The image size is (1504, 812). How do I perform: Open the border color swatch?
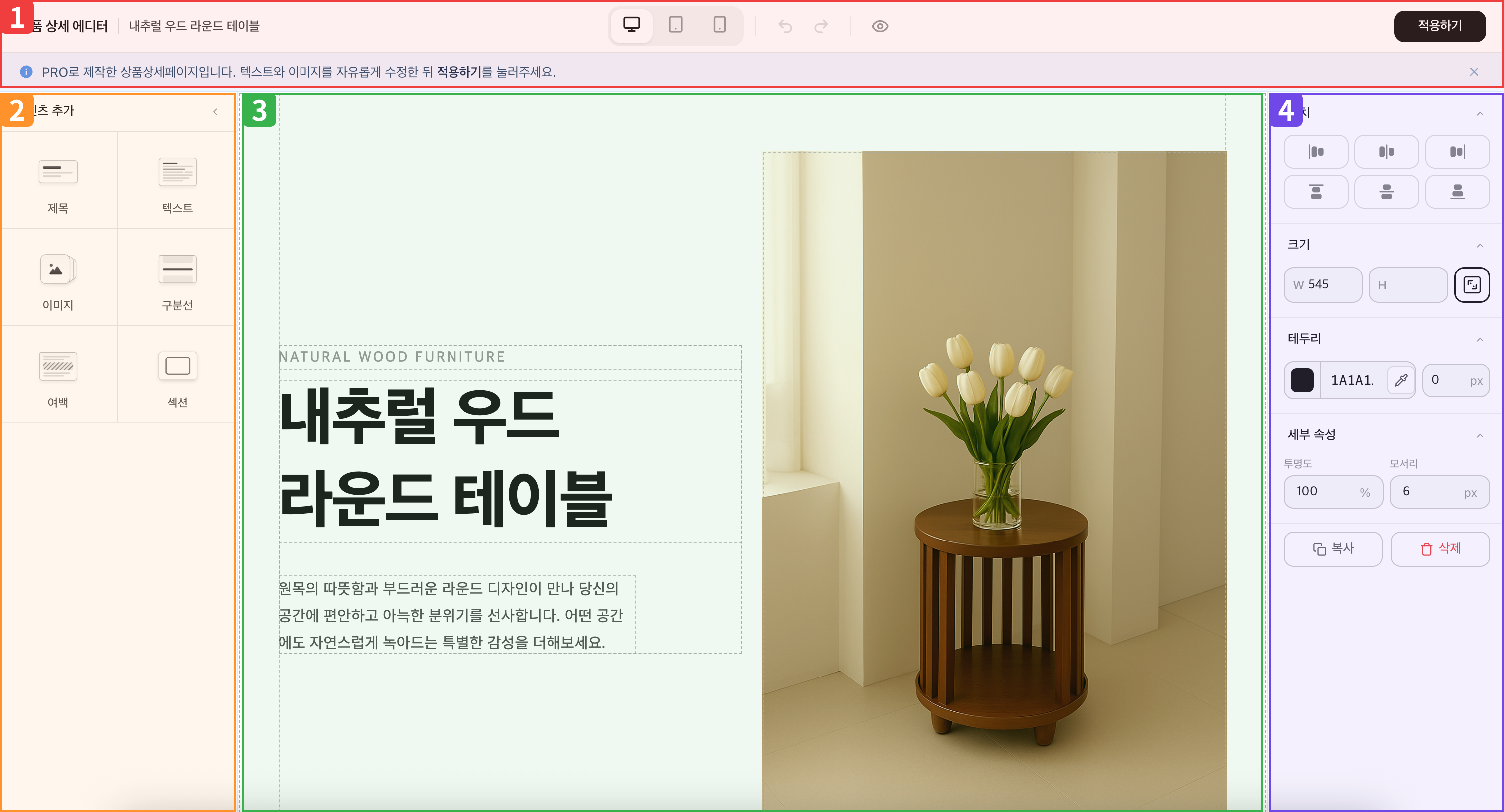(x=1302, y=380)
